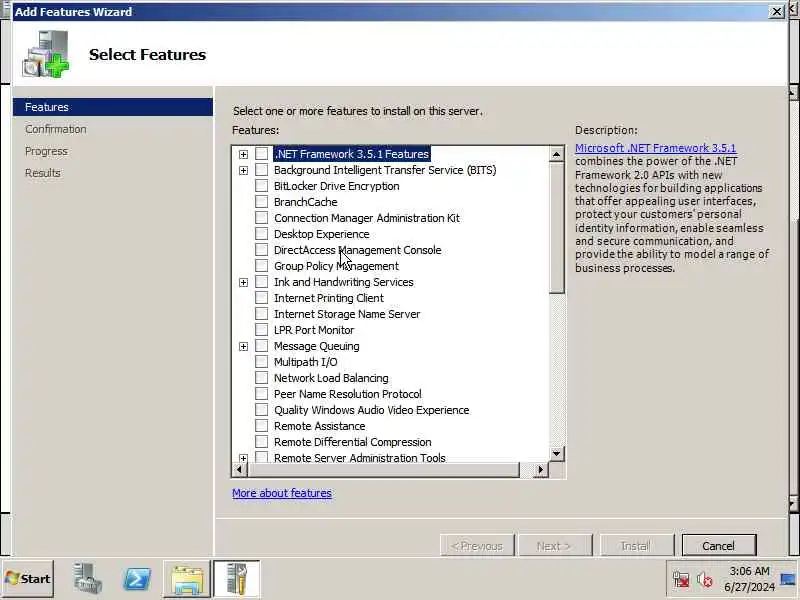This screenshot has width=800, height=600.
Task: Expand the .NET Framework 3.5.1 Features node
Action: pyautogui.click(x=243, y=154)
